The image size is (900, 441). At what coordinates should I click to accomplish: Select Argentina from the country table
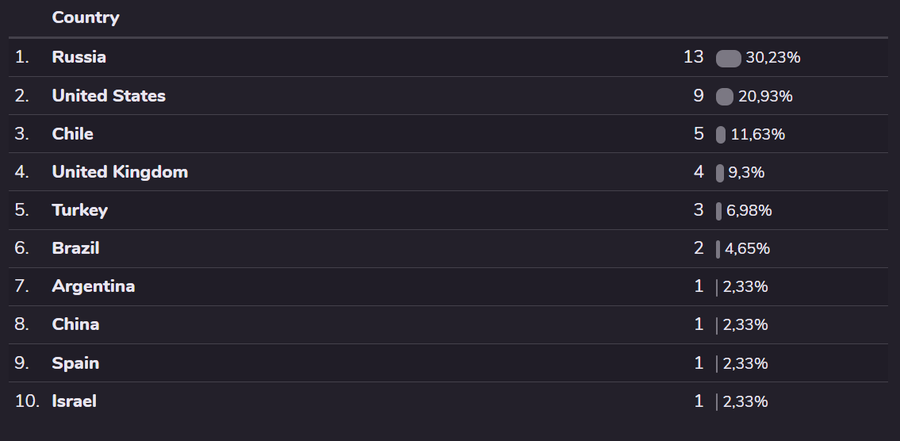click(93, 286)
